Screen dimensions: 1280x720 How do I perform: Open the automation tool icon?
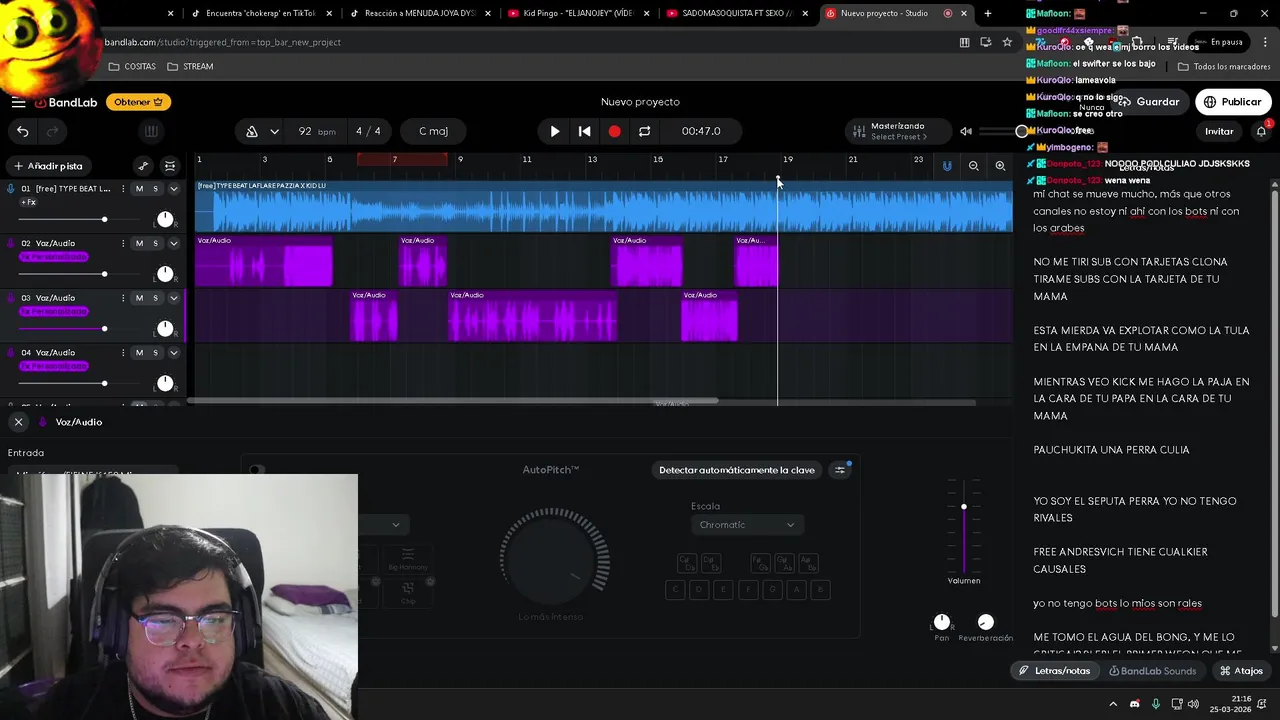pos(143,166)
